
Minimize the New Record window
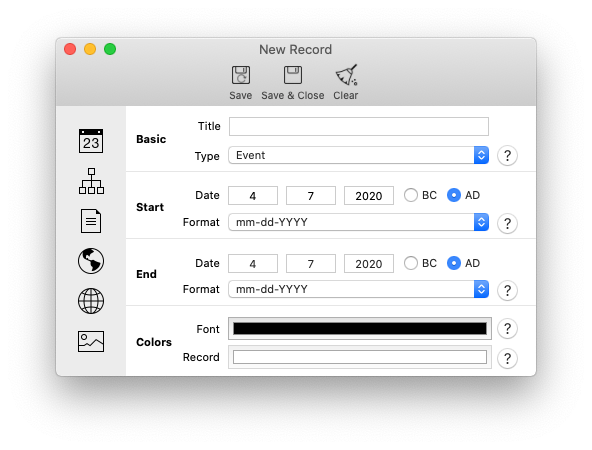coord(90,49)
